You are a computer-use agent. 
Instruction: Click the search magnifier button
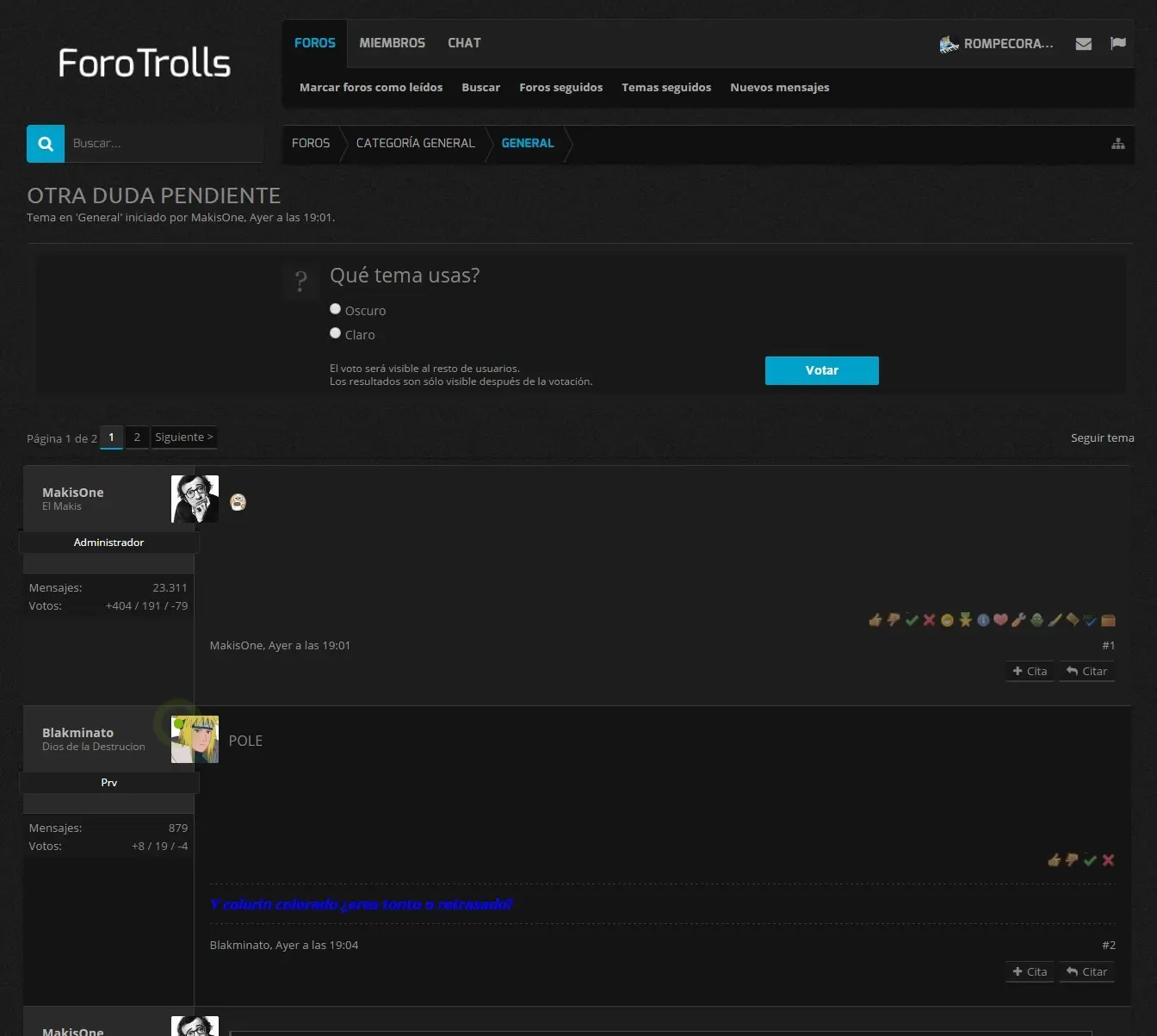[46, 144]
